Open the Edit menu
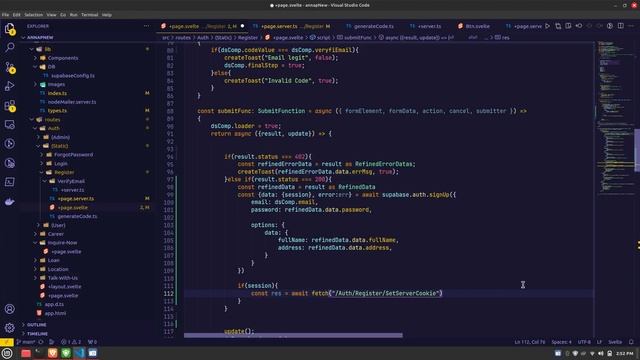640x360 pixels. pos(16,15)
